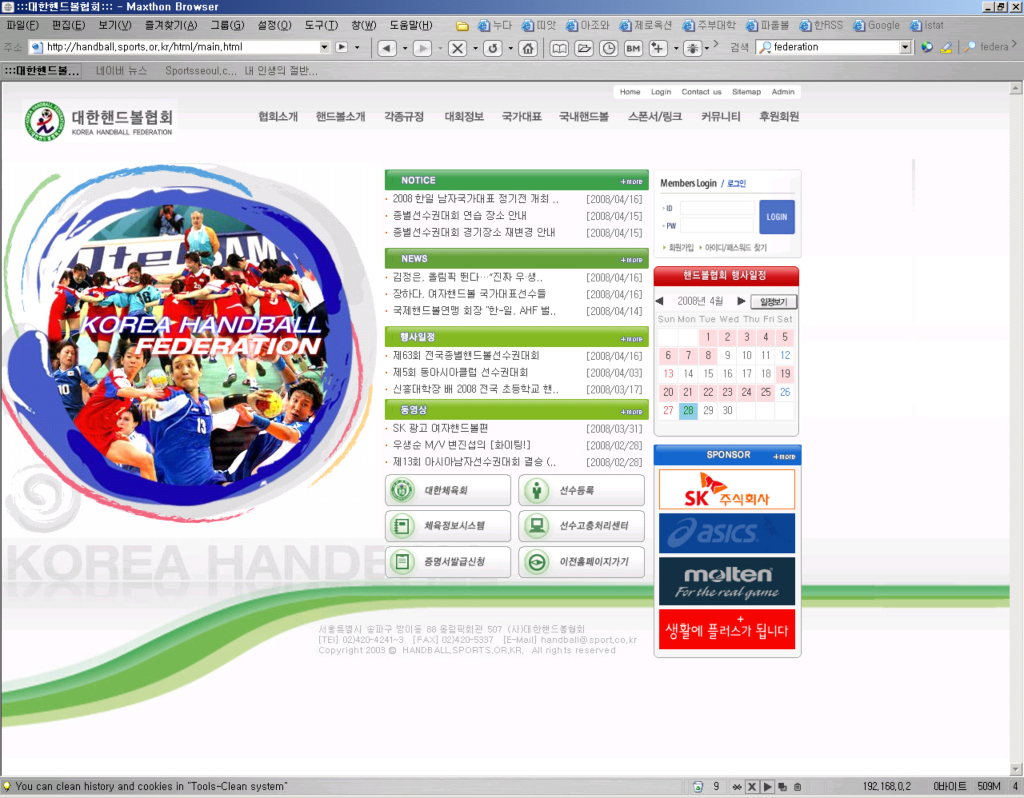Image resolution: width=1024 pixels, height=798 pixels.
Task: Go to the Home page icon
Action: pyautogui.click(x=528, y=48)
